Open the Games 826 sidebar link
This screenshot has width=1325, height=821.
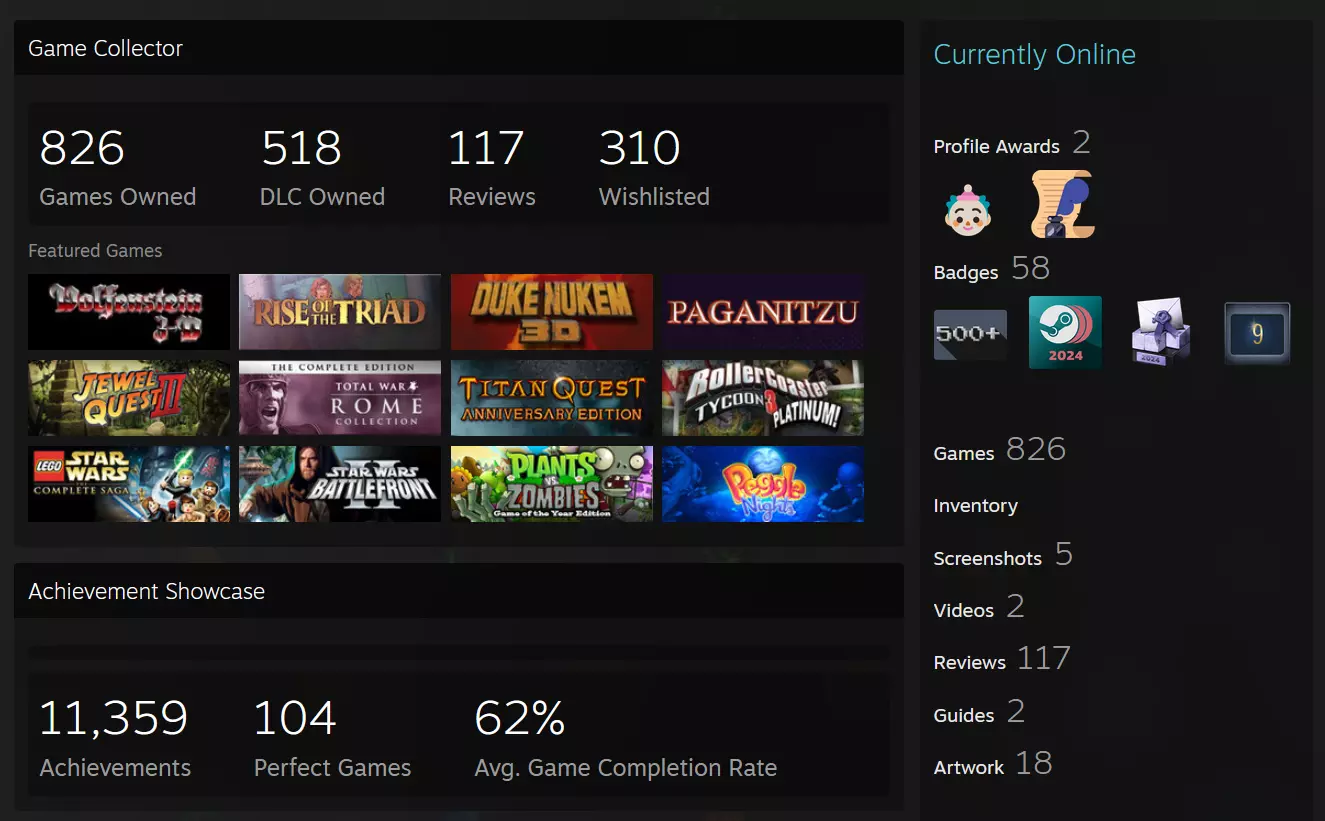pyautogui.click(x=999, y=451)
